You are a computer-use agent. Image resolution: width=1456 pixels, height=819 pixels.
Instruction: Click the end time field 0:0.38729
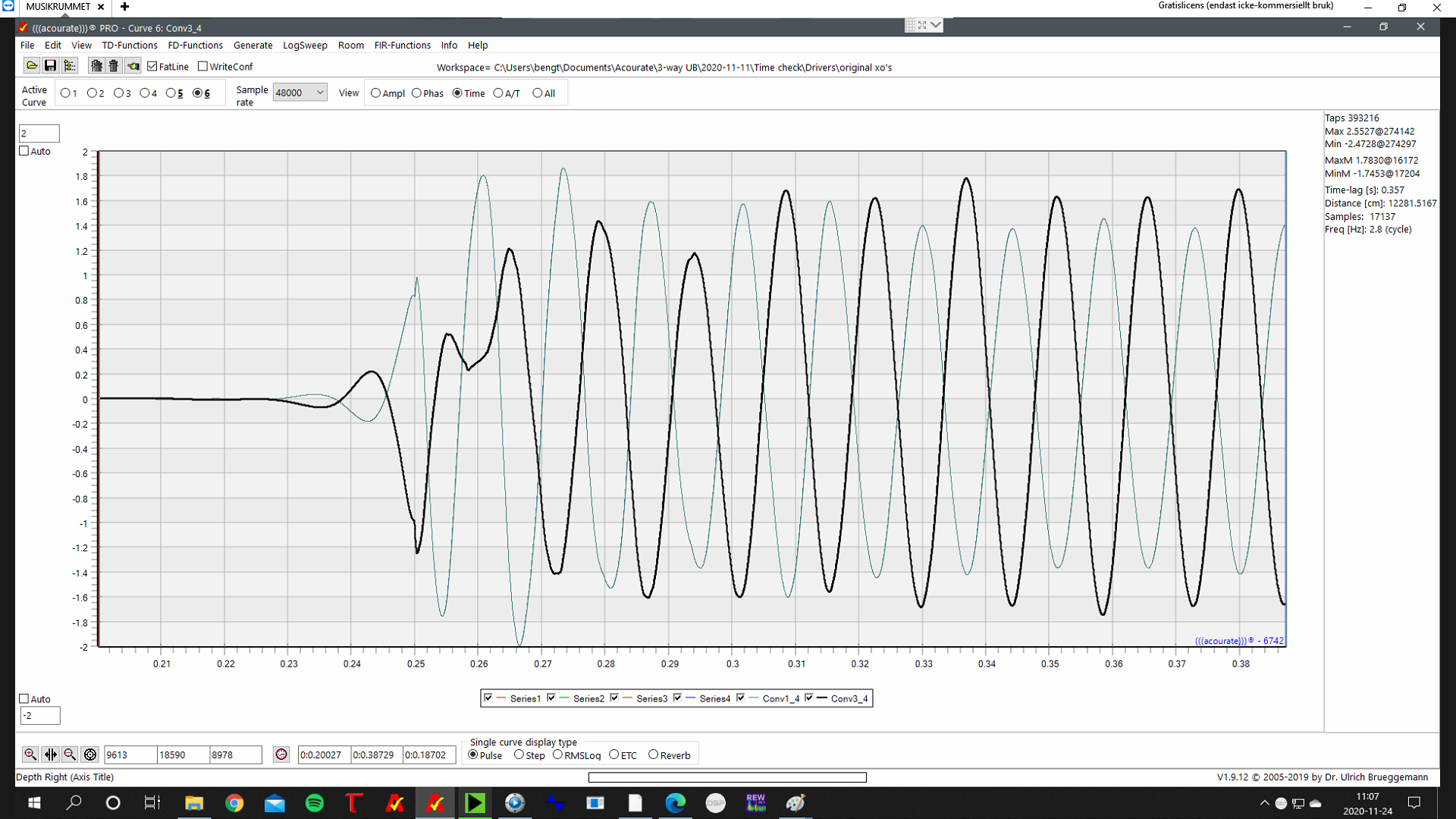click(x=377, y=755)
